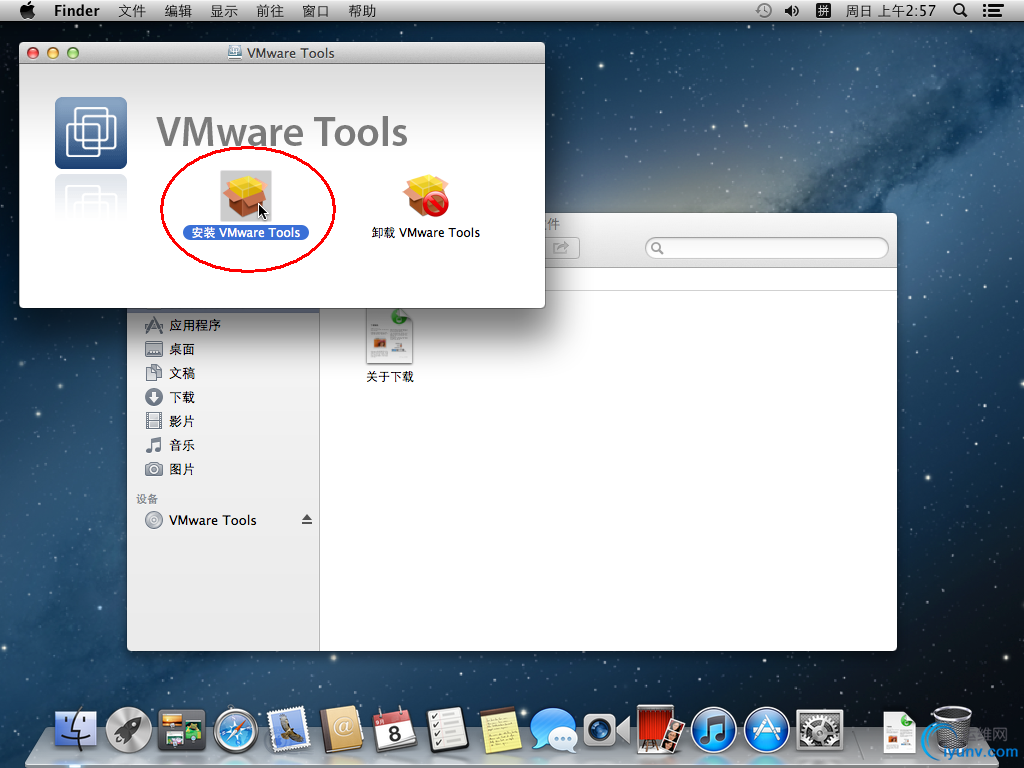The height and width of the screenshot is (768, 1024).
Task: Click the volume icon in menu bar
Action: click(792, 10)
